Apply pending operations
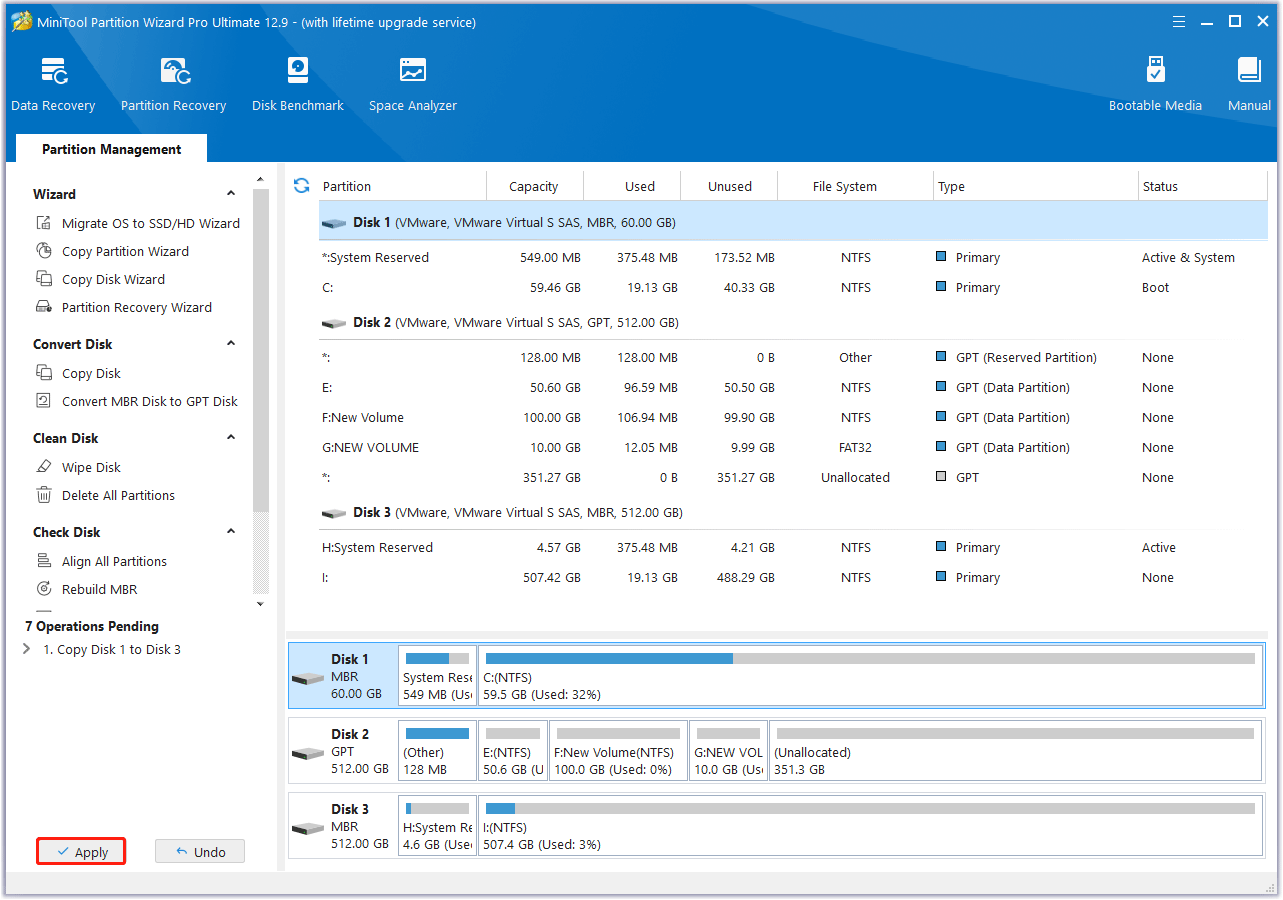Image resolution: width=1283 pixels, height=900 pixels. 82,852
